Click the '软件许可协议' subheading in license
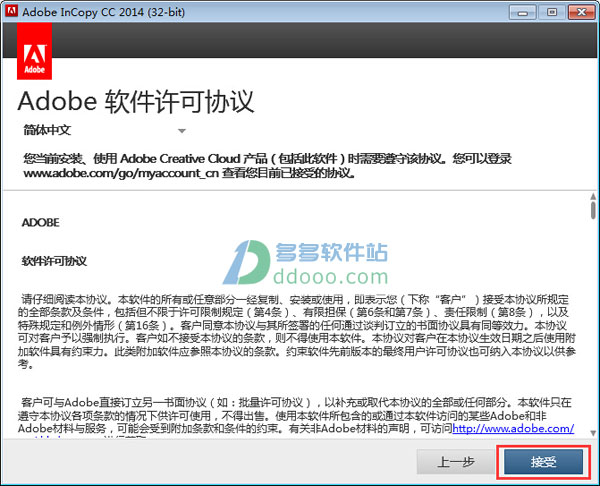Viewport: 600px width, 486px height. point(54,261)
